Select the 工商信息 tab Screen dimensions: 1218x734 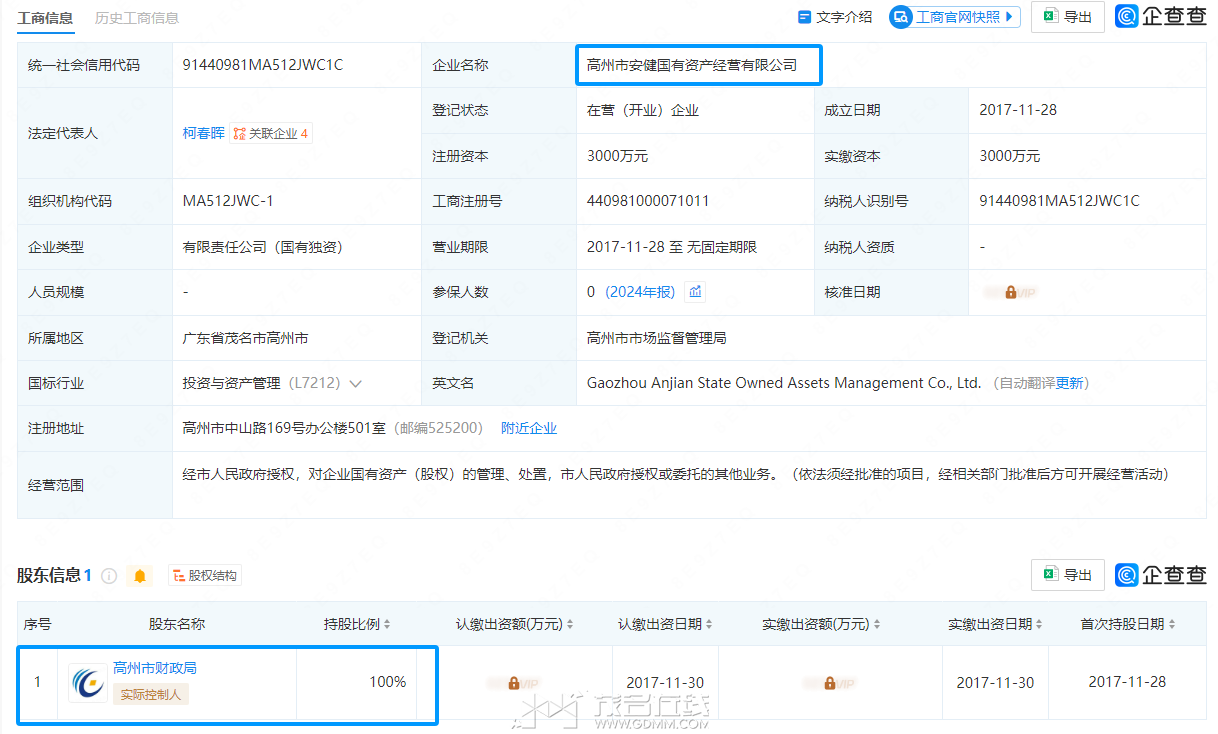(43, 18)
